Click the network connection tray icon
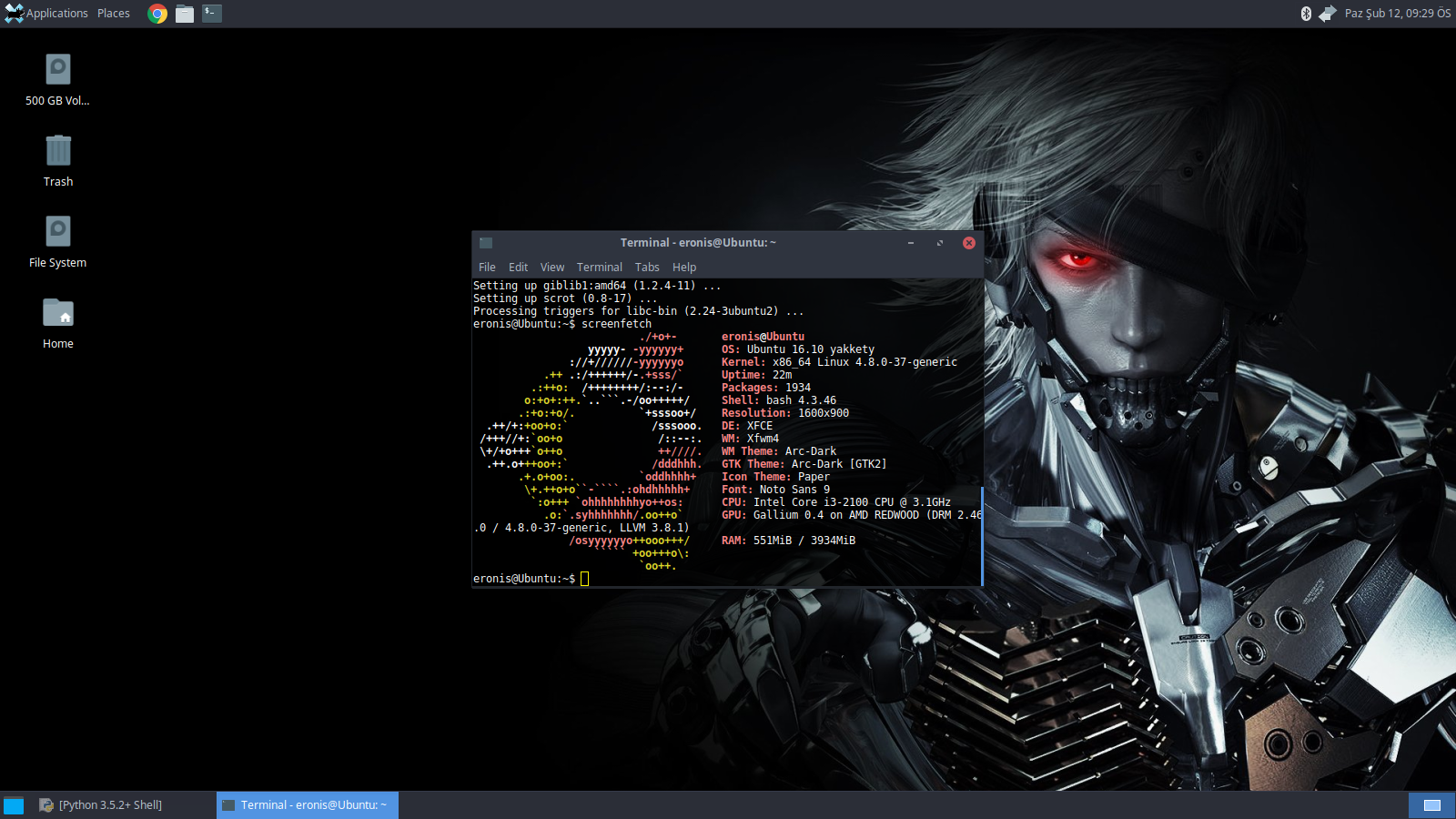Screen dimensions: 1456x819 (x=1328, y=14)
